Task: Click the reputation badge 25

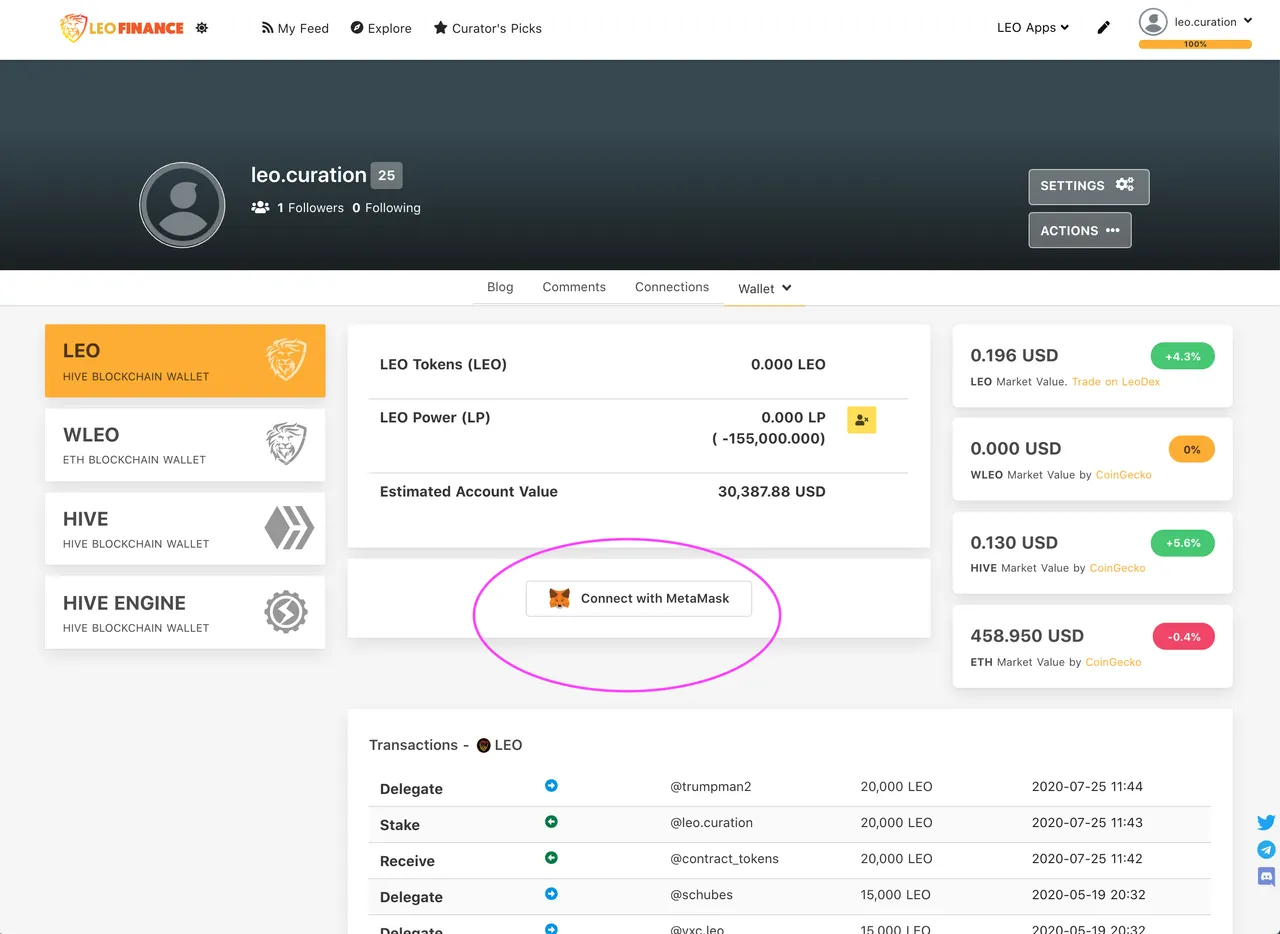Action: click(386, 175)
